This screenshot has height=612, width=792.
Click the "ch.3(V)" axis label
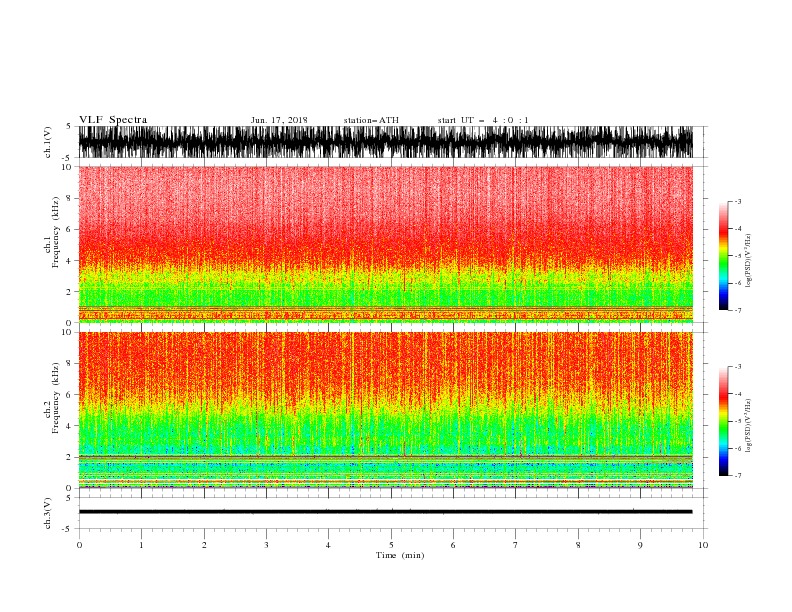pyautogui.click(x=48, y=513)
